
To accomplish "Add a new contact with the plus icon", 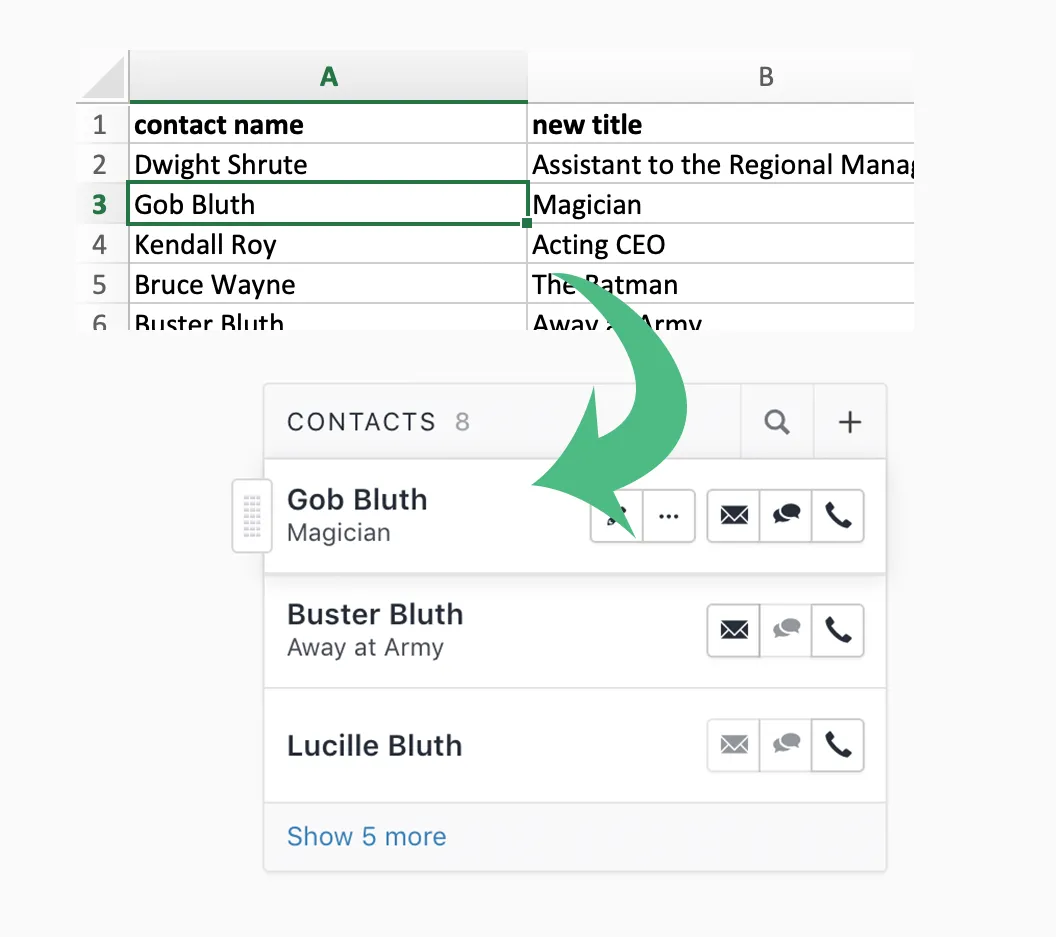I will pyautogui.click(x=850, y=422).
